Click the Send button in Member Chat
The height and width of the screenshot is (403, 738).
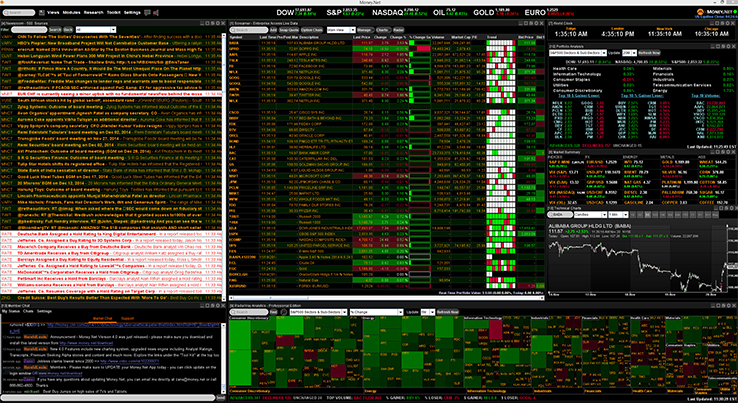tap(220, 398)
